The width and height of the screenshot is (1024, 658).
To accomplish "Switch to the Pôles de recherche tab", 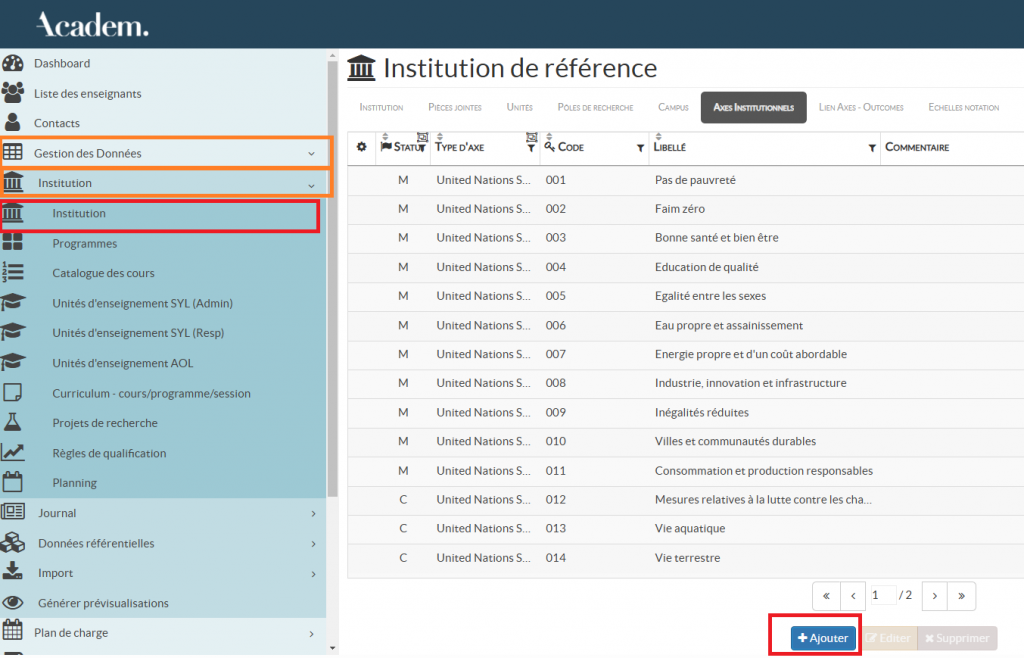I will click(595, 108).
